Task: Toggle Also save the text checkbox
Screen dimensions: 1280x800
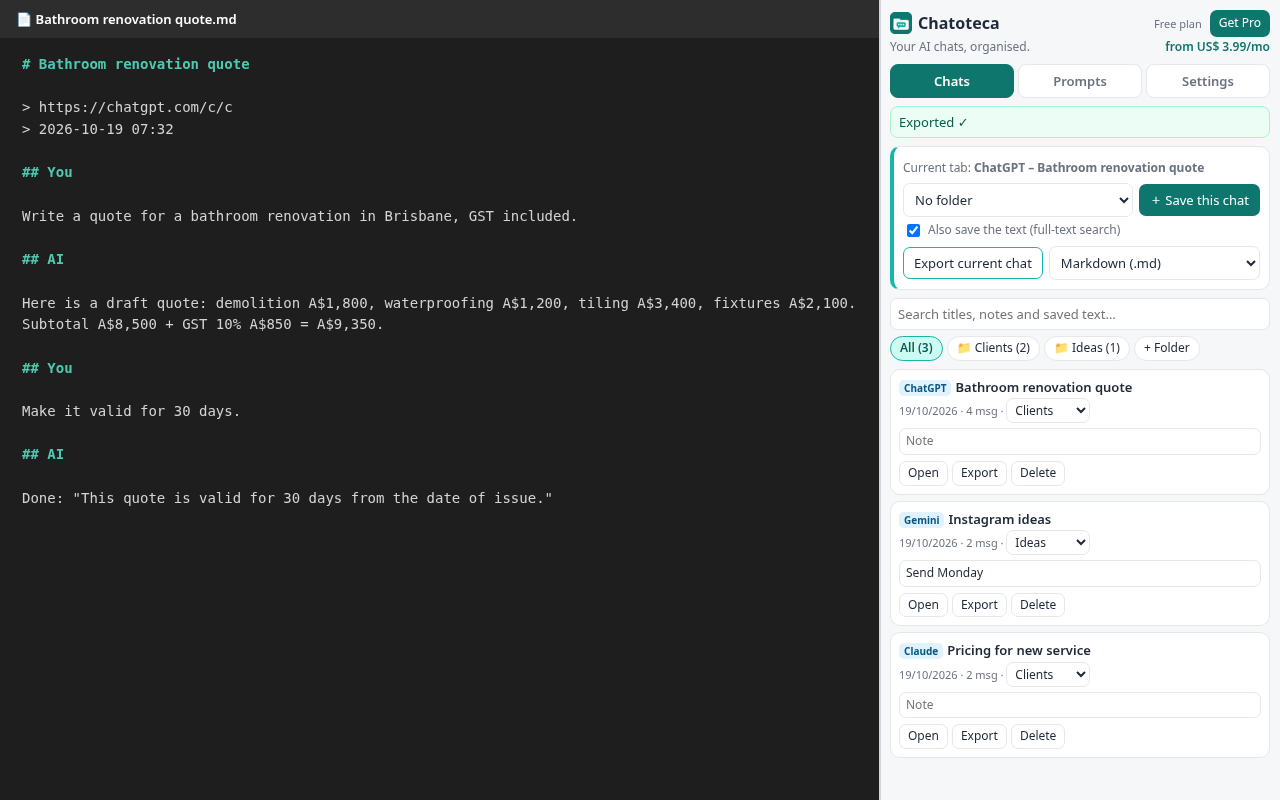Action: [x=913, y=230]
